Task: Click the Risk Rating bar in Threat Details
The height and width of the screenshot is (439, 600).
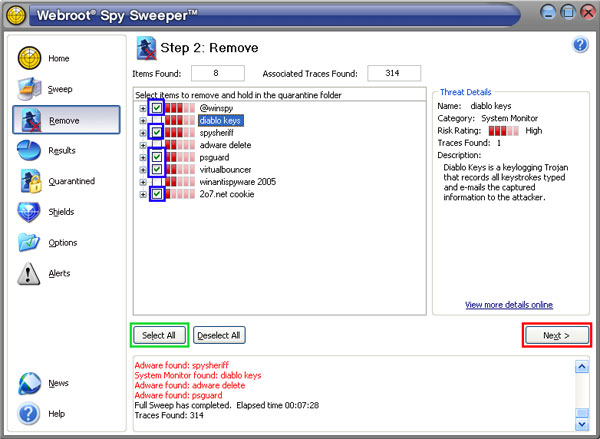Action: (x=504, y=131)
